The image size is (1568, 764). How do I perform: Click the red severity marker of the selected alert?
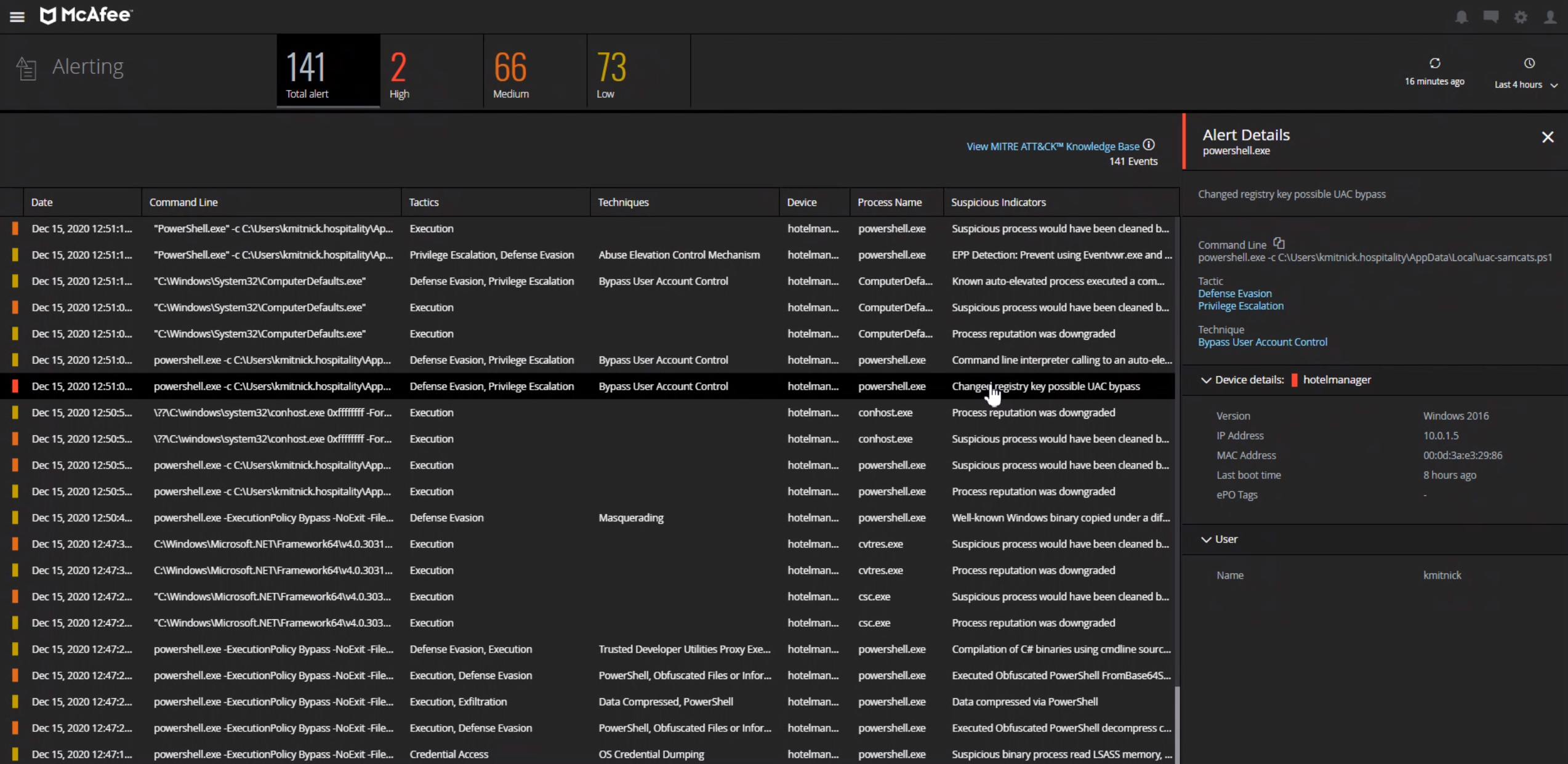click(15, 386)
